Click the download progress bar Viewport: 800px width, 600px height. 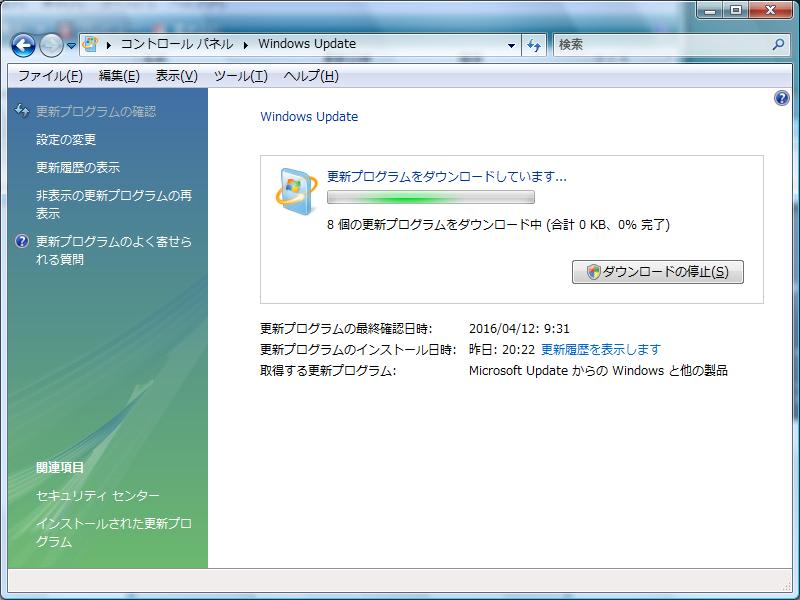click(431, 198)
